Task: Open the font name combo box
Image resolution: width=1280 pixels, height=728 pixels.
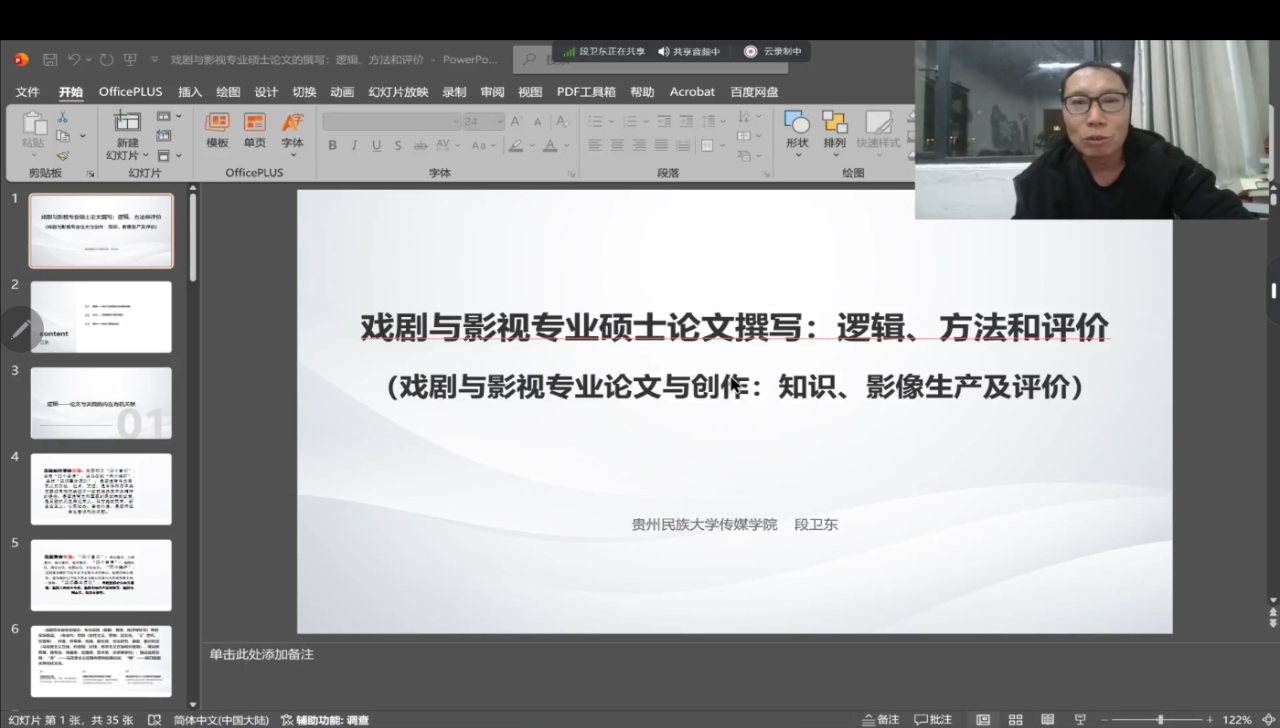Action: click(391, 121)
